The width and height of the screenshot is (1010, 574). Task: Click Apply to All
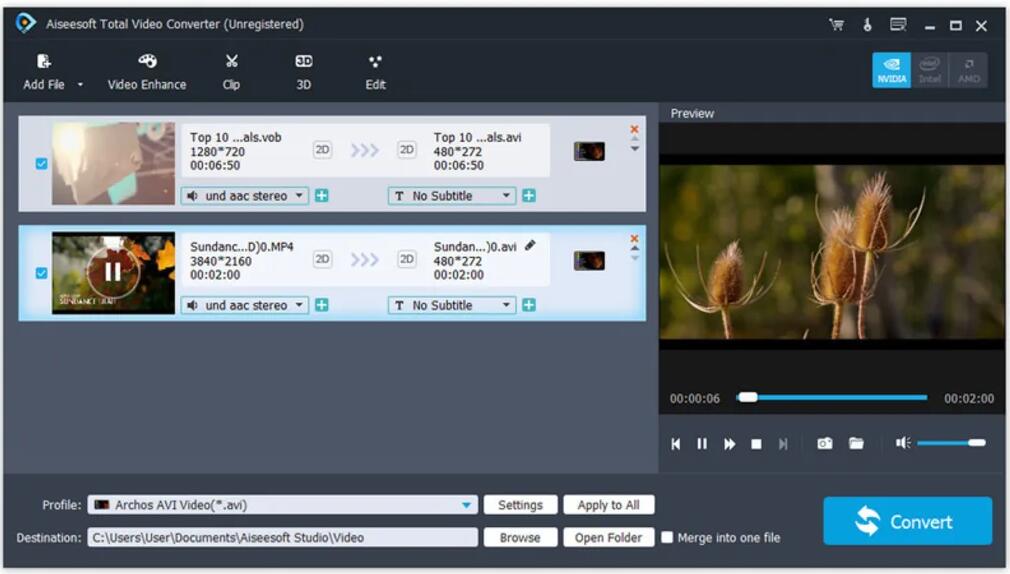tap(608, 505)
